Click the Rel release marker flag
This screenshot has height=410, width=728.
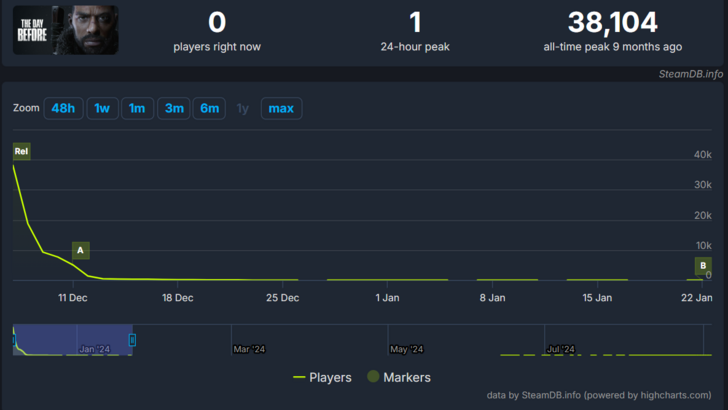[21, 151]
